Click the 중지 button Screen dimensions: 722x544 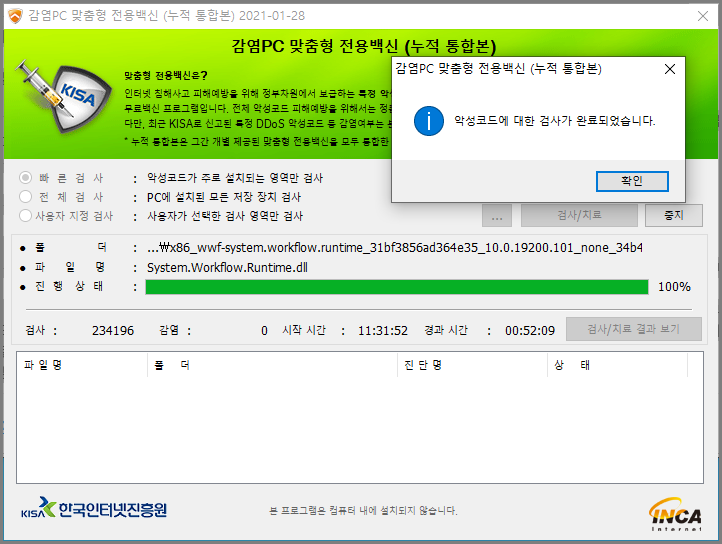(674, 215)
